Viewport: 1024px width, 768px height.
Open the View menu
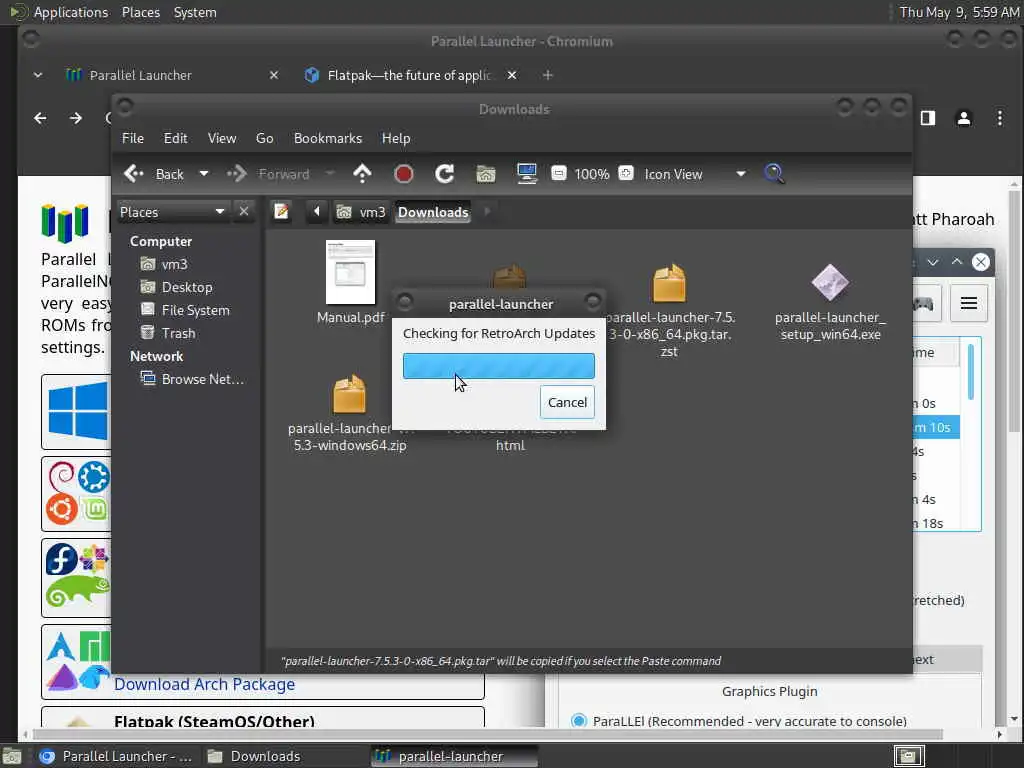pos(222,138)
